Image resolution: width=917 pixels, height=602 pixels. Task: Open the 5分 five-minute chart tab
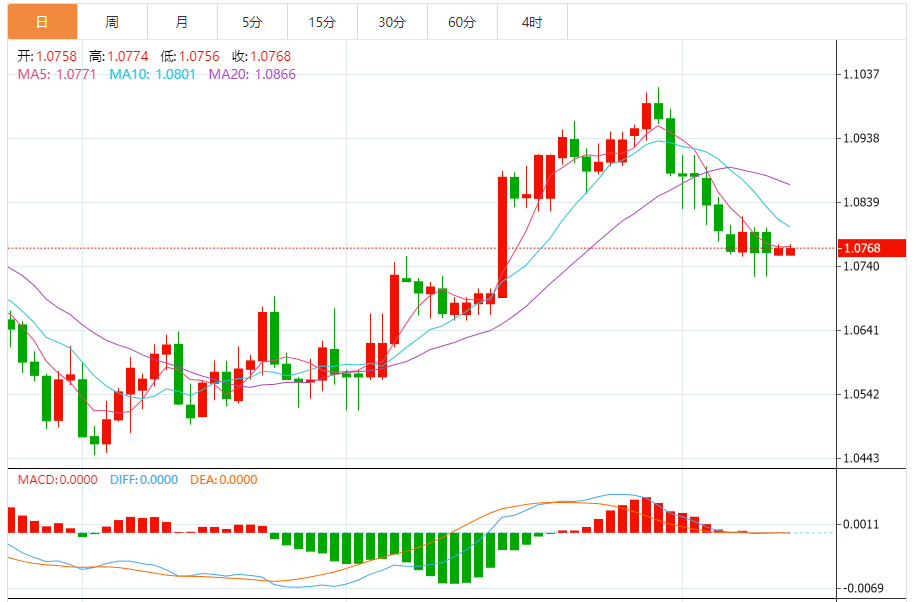pos(253,22)
